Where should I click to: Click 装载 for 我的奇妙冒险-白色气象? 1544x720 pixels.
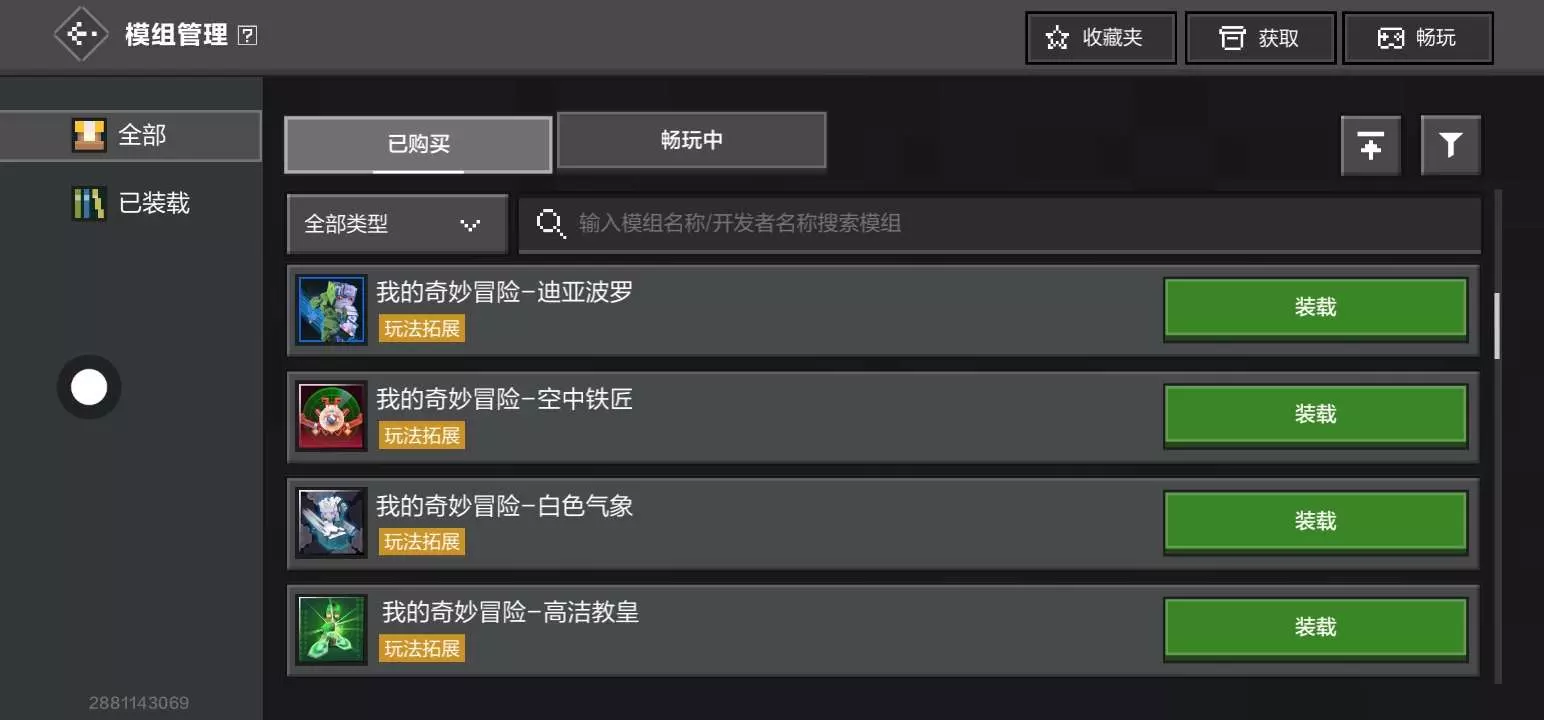point(1315,522)
